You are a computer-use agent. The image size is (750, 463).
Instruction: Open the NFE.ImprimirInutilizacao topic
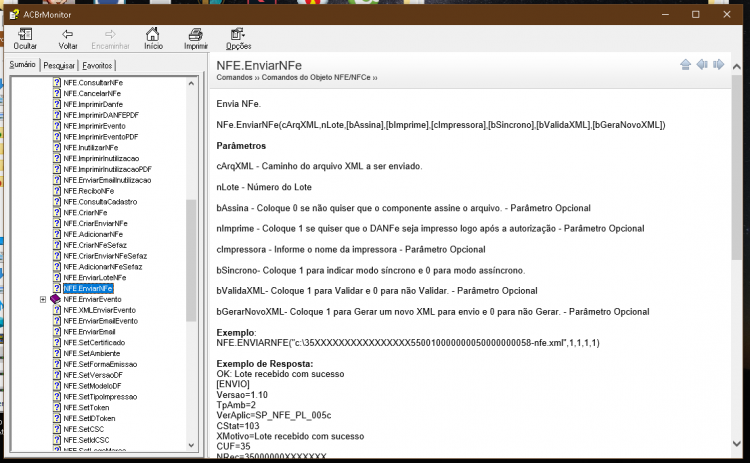101,158
